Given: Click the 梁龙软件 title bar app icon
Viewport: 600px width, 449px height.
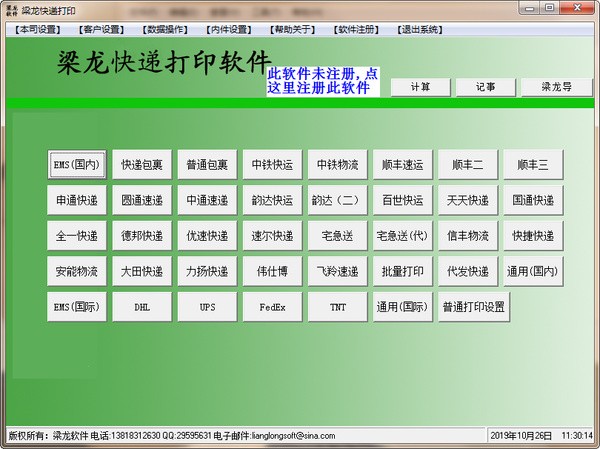Looking at the screenshot, I should (11, 10).
